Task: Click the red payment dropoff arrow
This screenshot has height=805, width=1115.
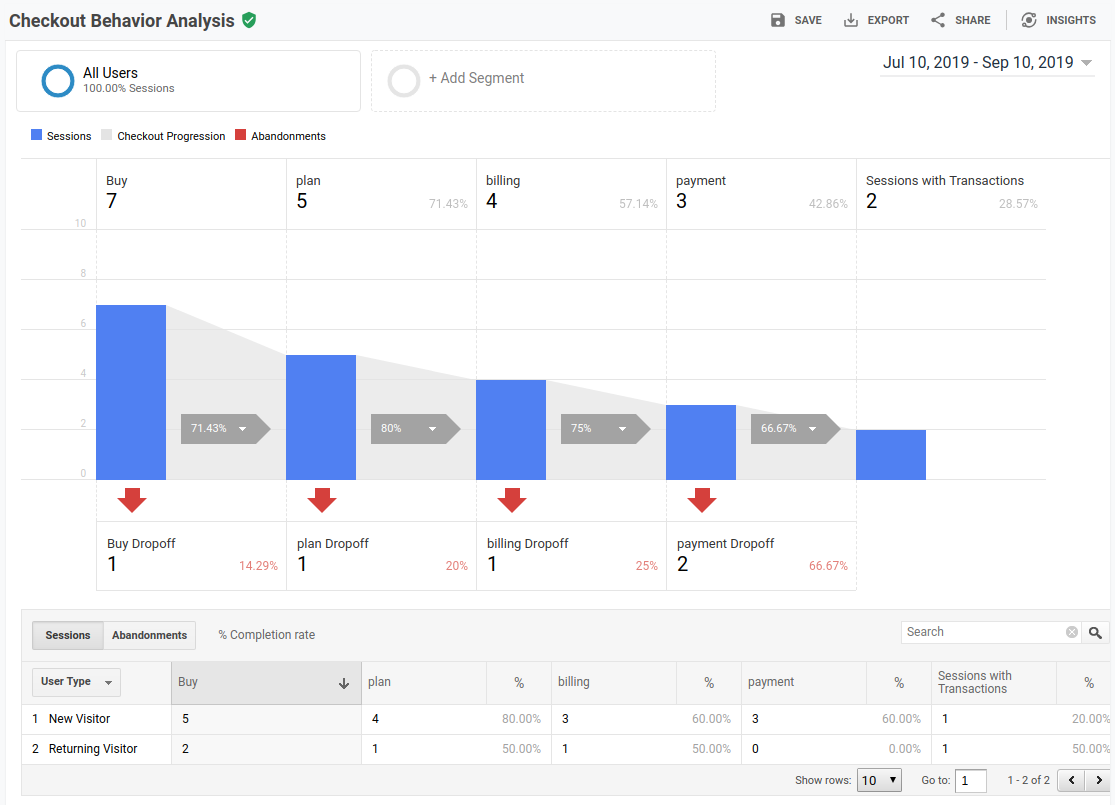Action: pyautogui.click(x=702, y=500)
